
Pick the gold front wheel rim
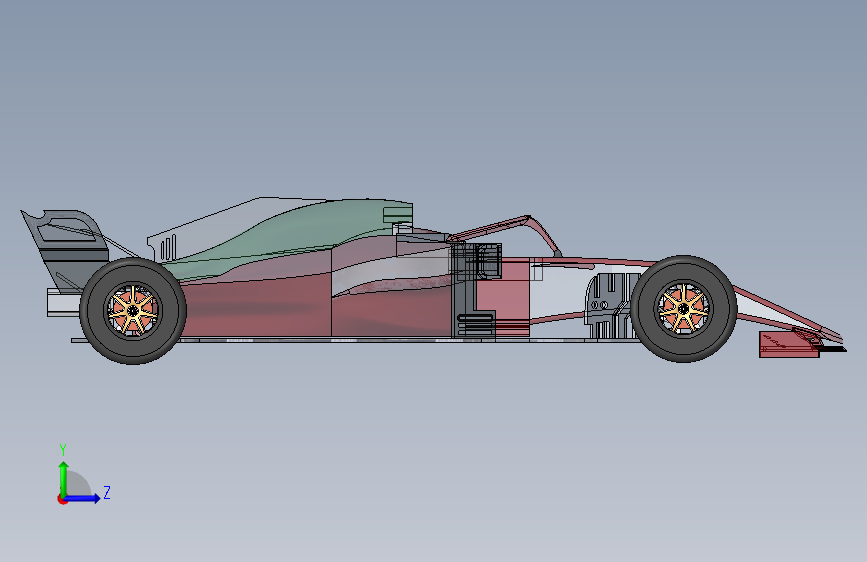tap(683, 309)
